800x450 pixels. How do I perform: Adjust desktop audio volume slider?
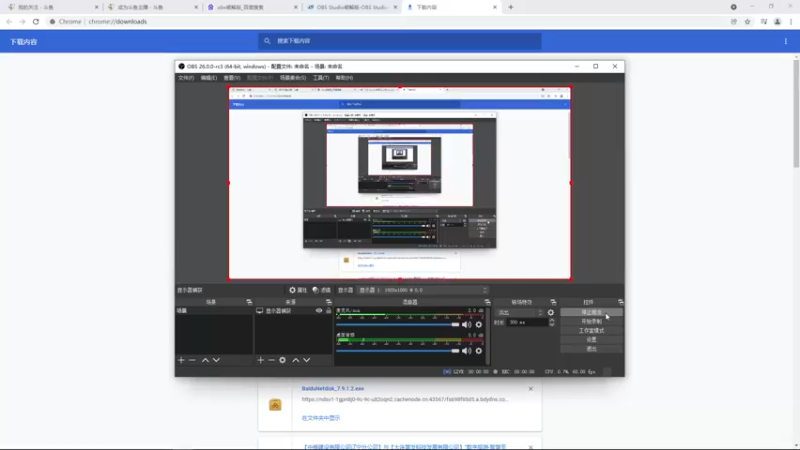(x=397, y=351)
